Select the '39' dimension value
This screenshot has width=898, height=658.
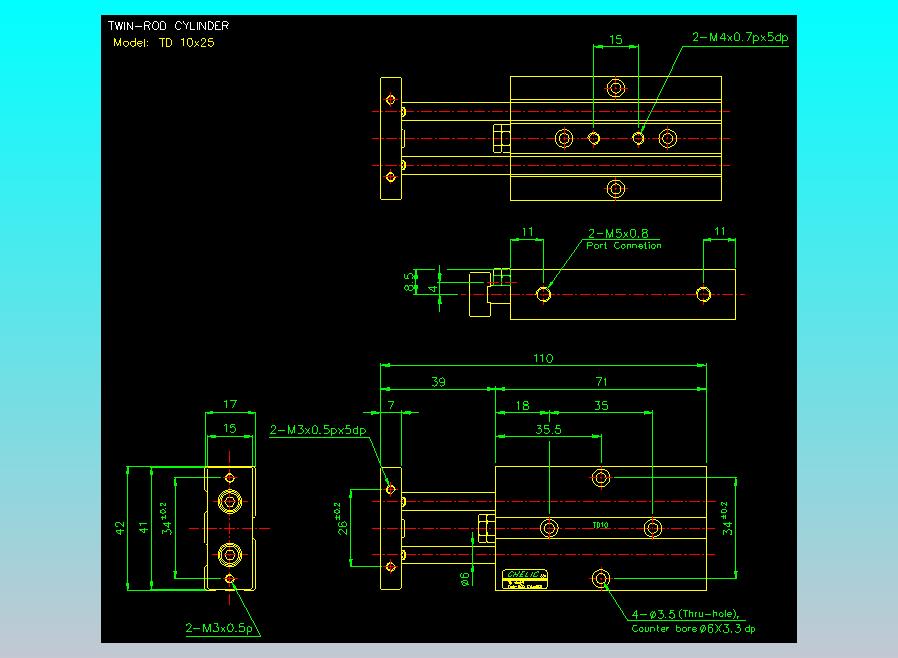[x=438, y=382]
